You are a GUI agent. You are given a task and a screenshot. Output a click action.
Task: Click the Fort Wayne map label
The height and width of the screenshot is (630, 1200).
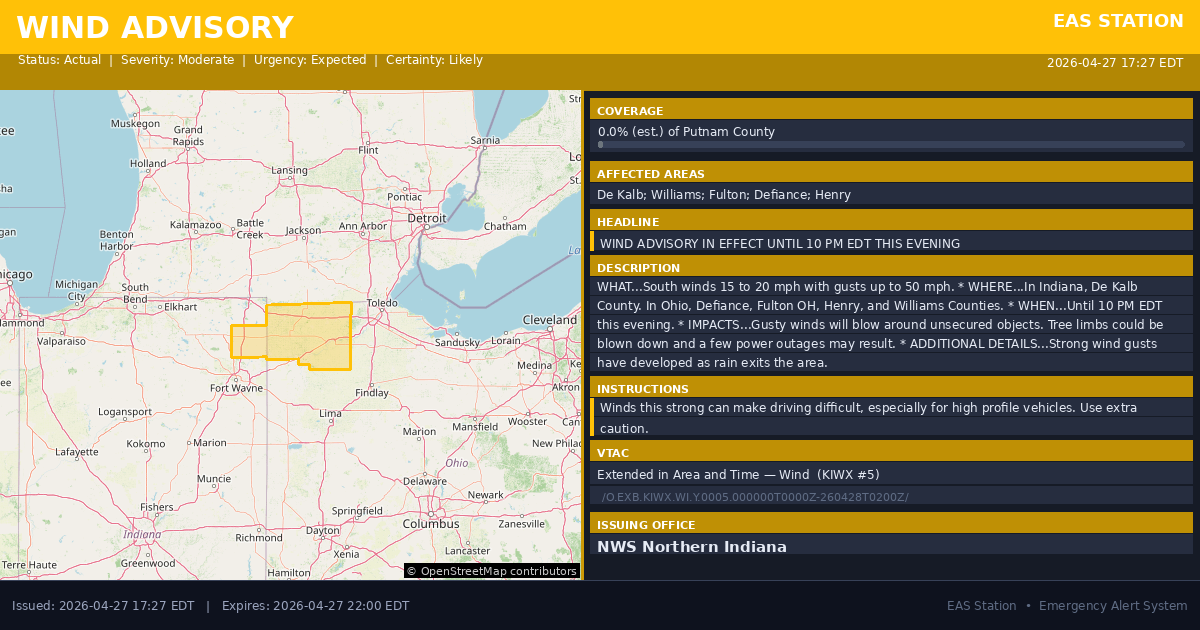236,388
